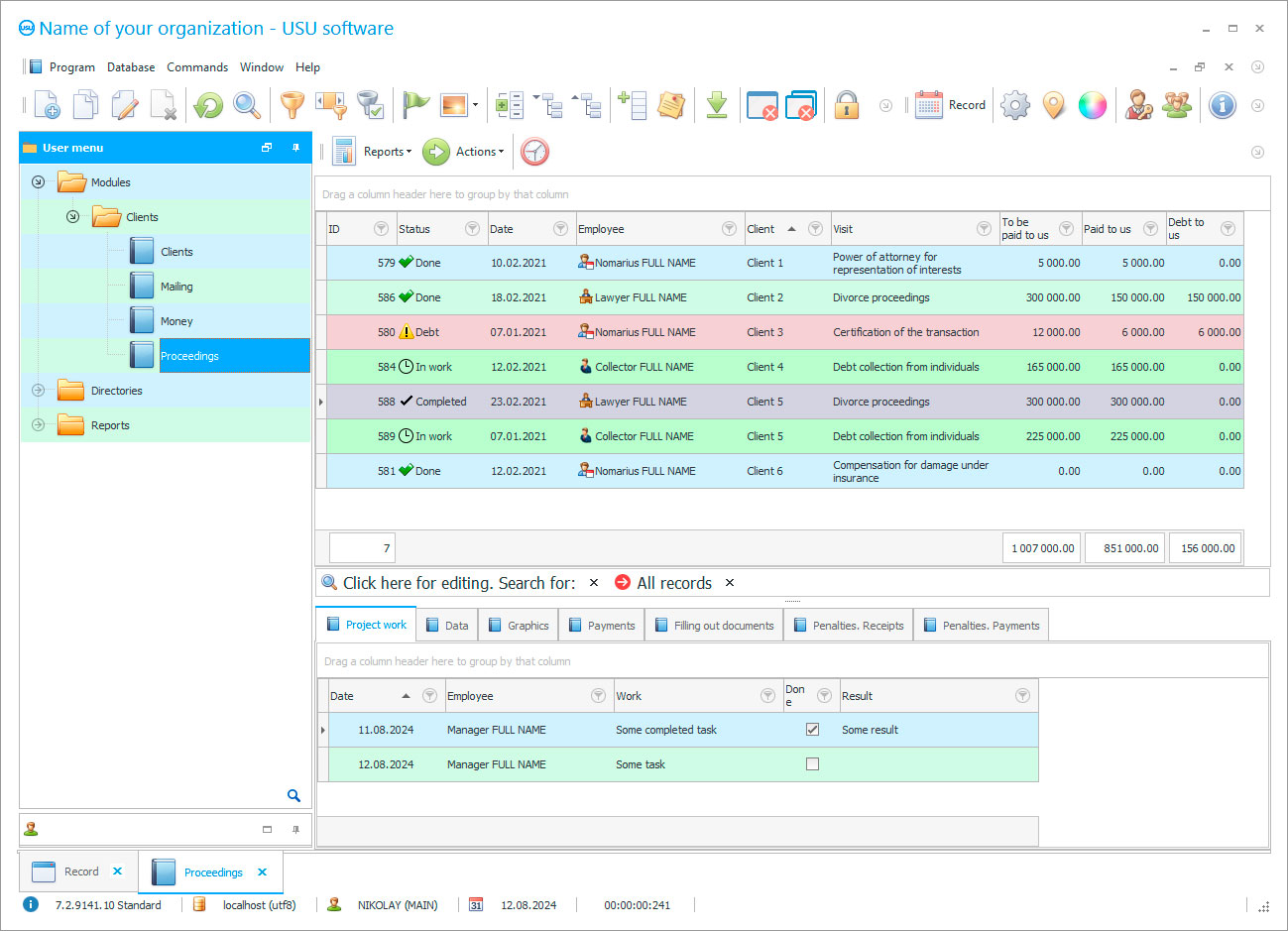Open the orange filter tool on the toolbar
The height and width of the screenshot is (931, 1288).
tap(293, 104)
